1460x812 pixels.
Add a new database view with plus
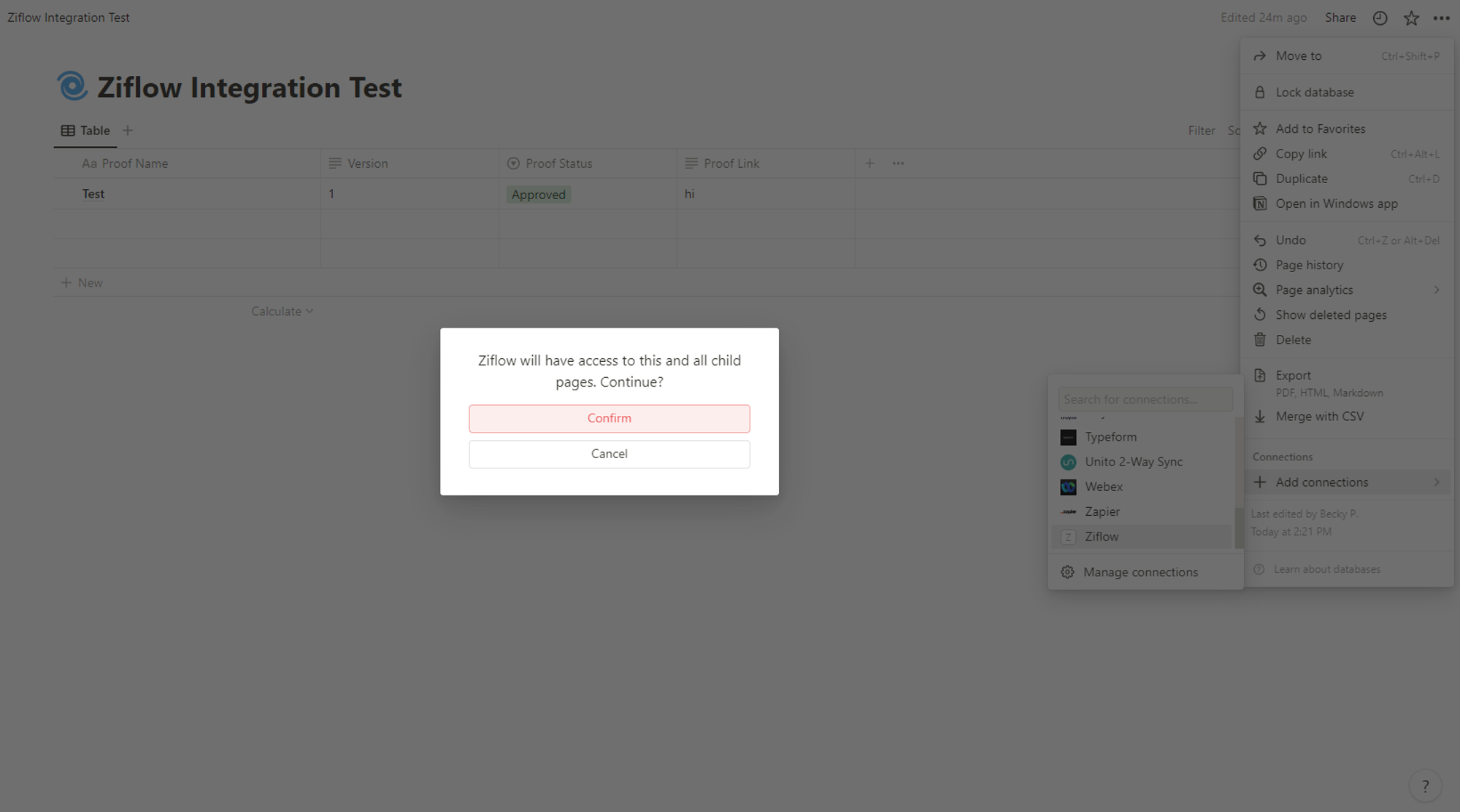tap(128, 131)
